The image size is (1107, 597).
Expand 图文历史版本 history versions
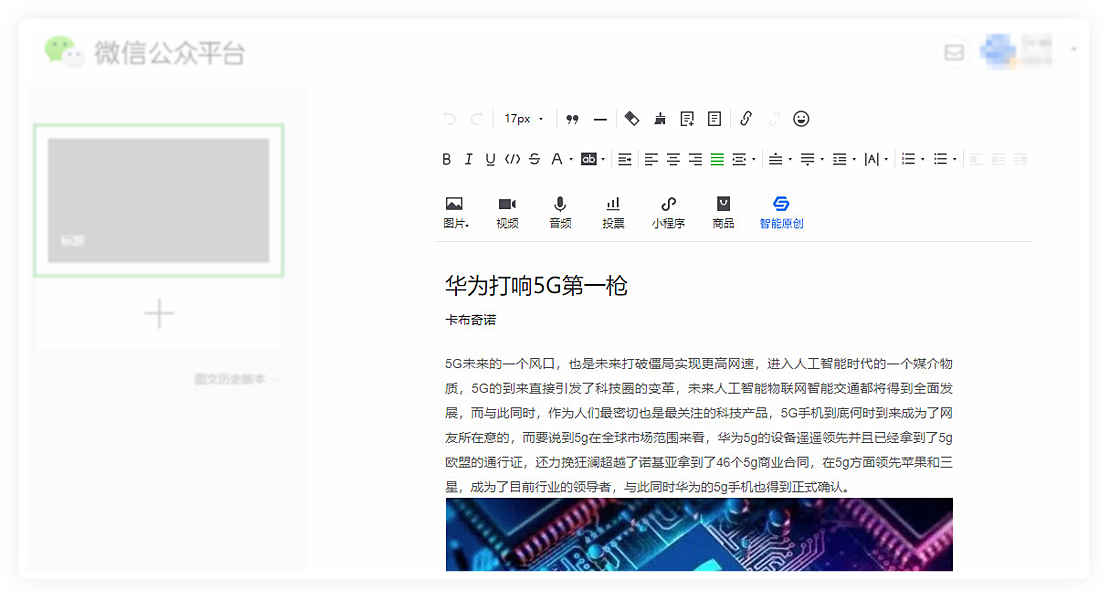pos(237,379)
